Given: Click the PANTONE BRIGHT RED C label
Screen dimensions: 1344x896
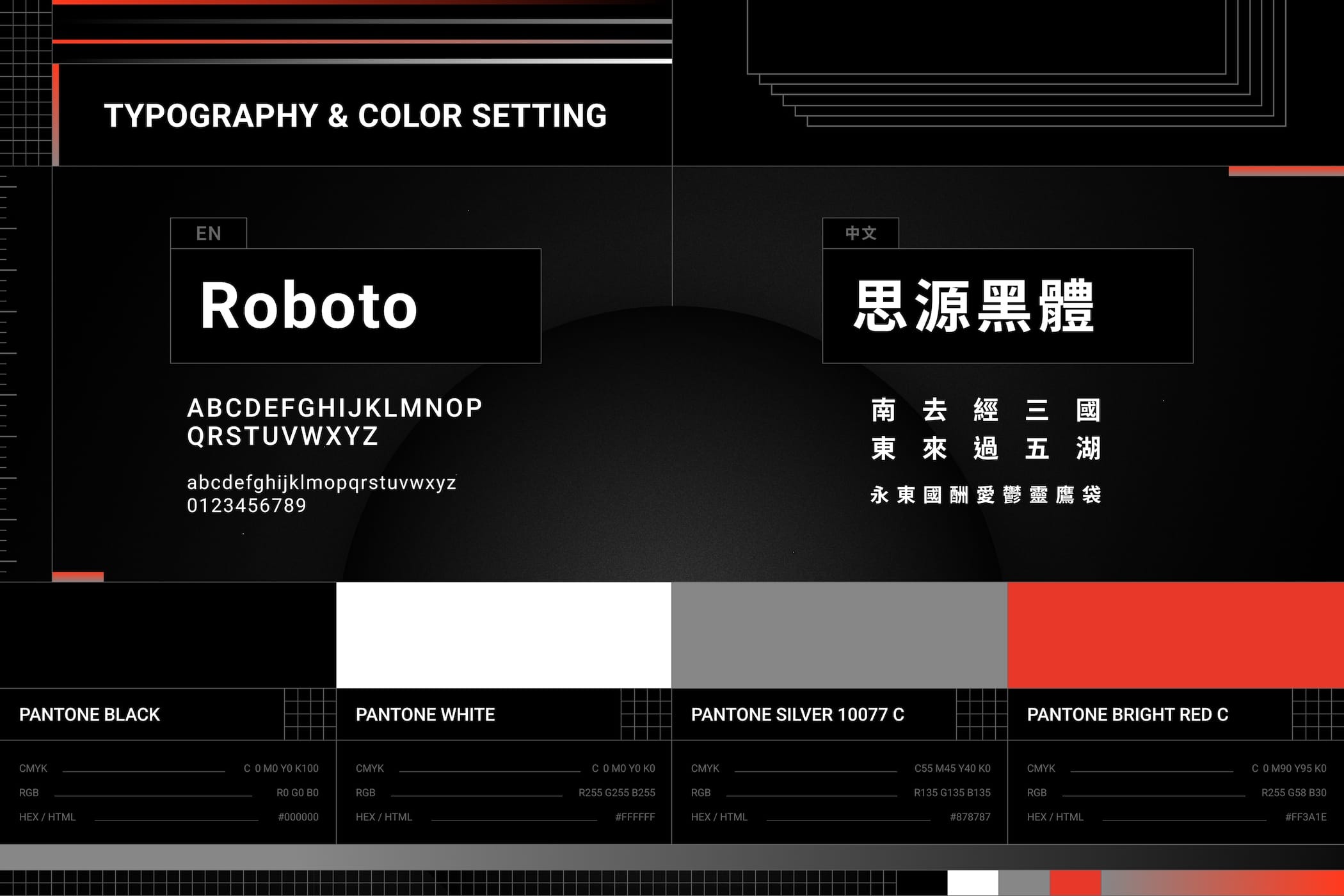Looking at the screenshot, I should click(1128, 715).
